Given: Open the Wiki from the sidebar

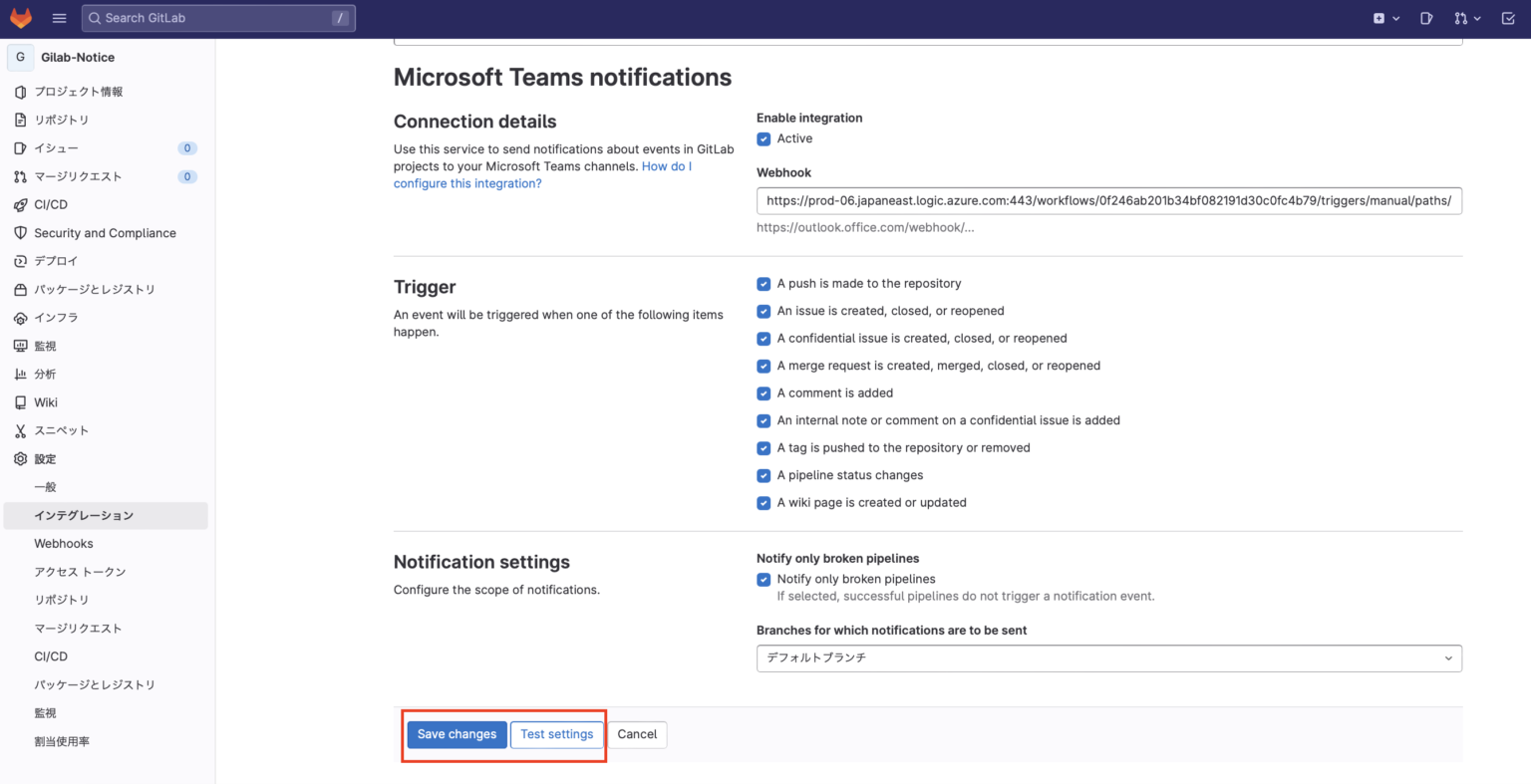Looking at the screenshot, I should [x=45, y=402].
